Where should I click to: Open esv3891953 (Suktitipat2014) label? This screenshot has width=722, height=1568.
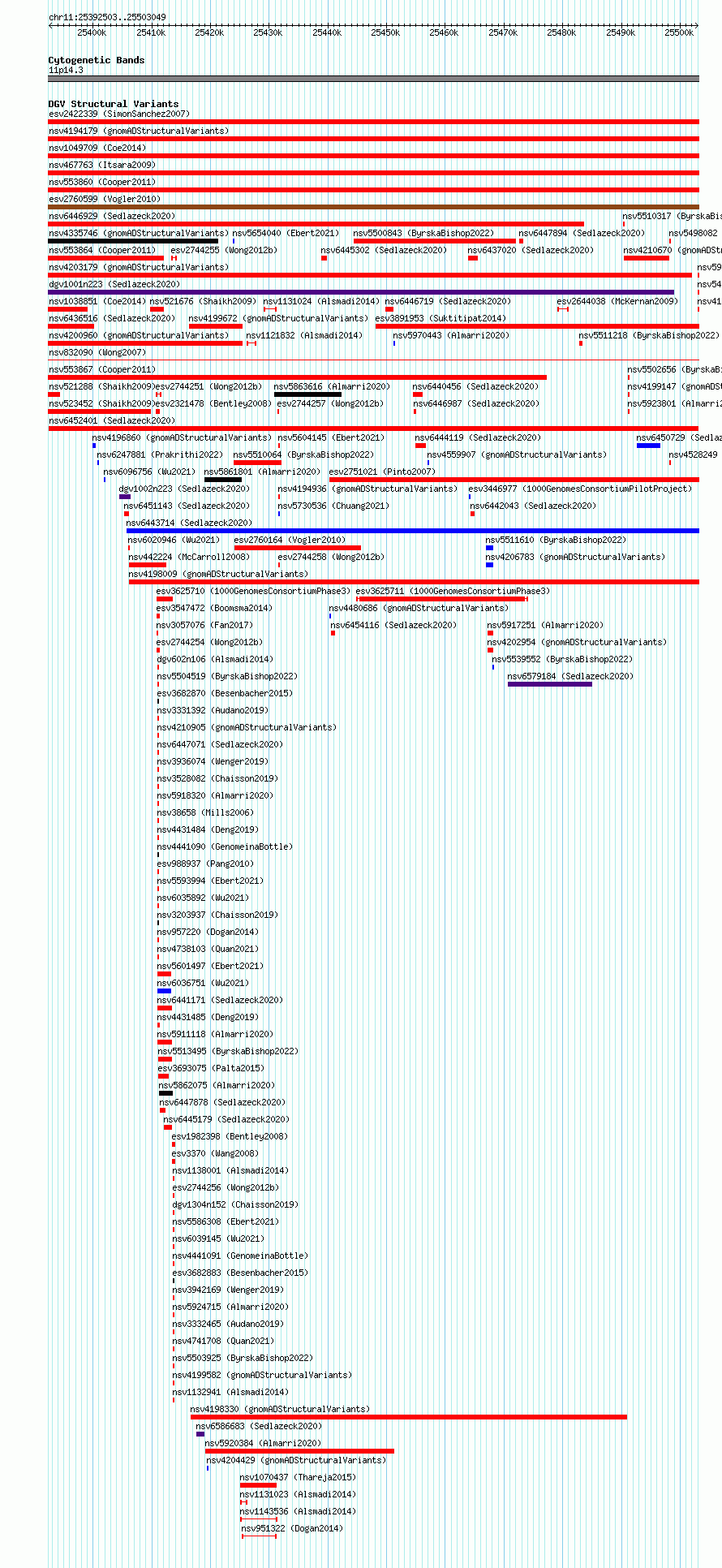[x=441, y=318]
